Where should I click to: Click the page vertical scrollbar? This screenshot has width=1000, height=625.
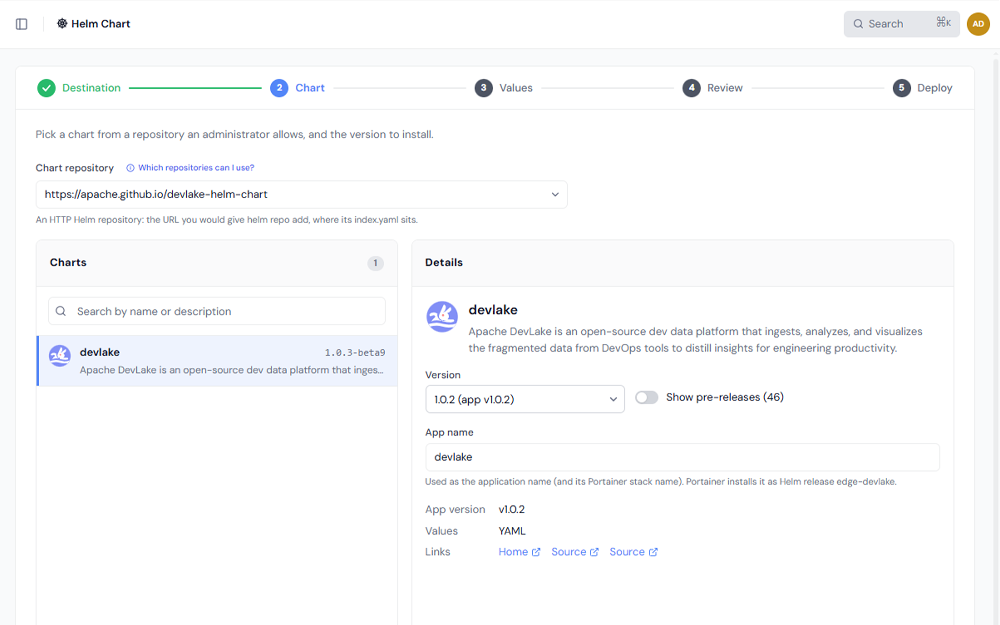(x=996, y=338)
